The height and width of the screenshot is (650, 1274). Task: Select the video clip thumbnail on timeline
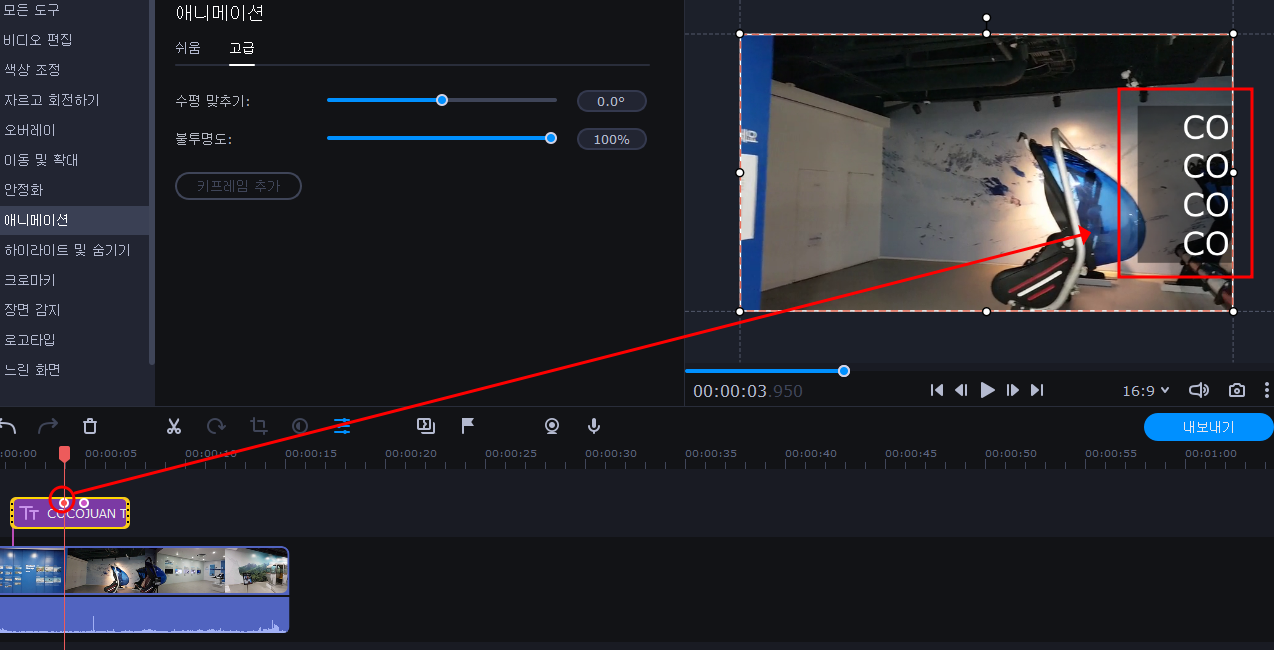(x=144, y=571)
